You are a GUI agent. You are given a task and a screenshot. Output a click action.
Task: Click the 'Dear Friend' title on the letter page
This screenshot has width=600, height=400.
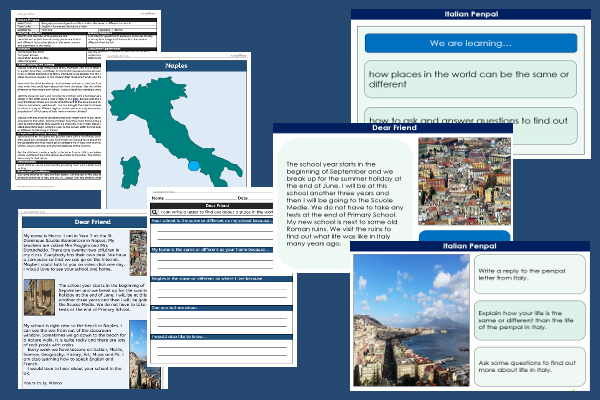[93, 222]
